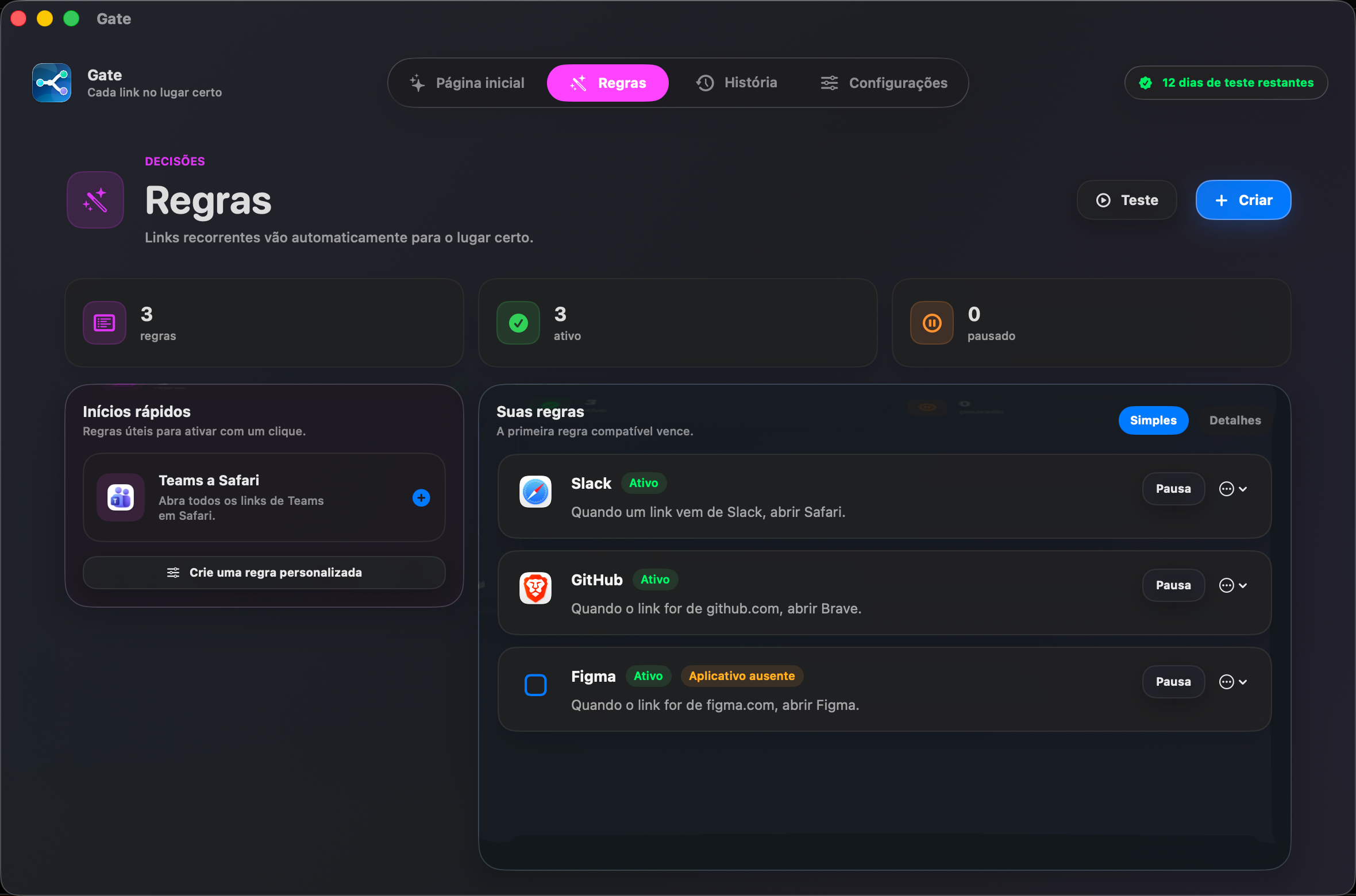Open the História tab
This screenshot has width=1356, height=896.
pos(737,83)
